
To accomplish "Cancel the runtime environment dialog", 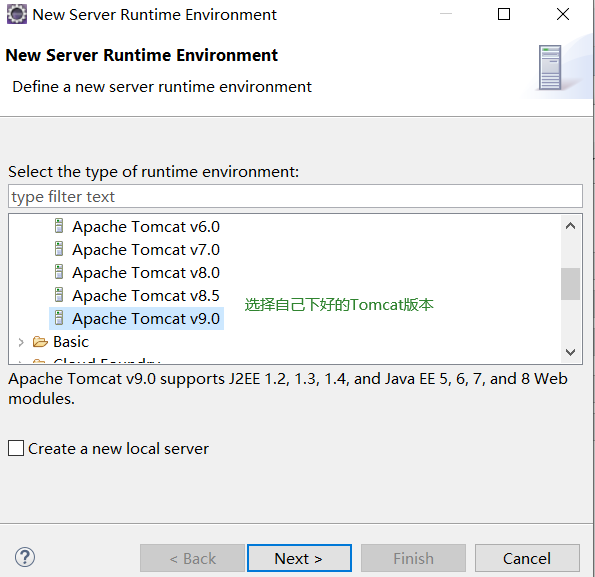I will (527, 558).
